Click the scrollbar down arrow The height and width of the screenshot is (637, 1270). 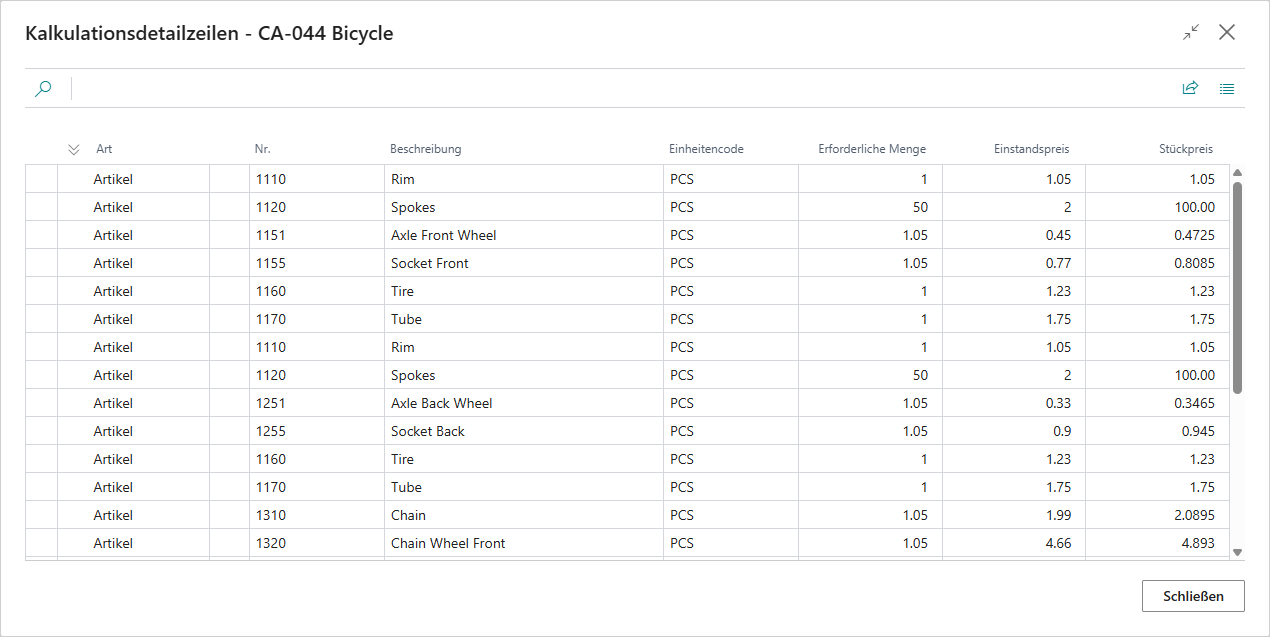[x=1237, y=552]
